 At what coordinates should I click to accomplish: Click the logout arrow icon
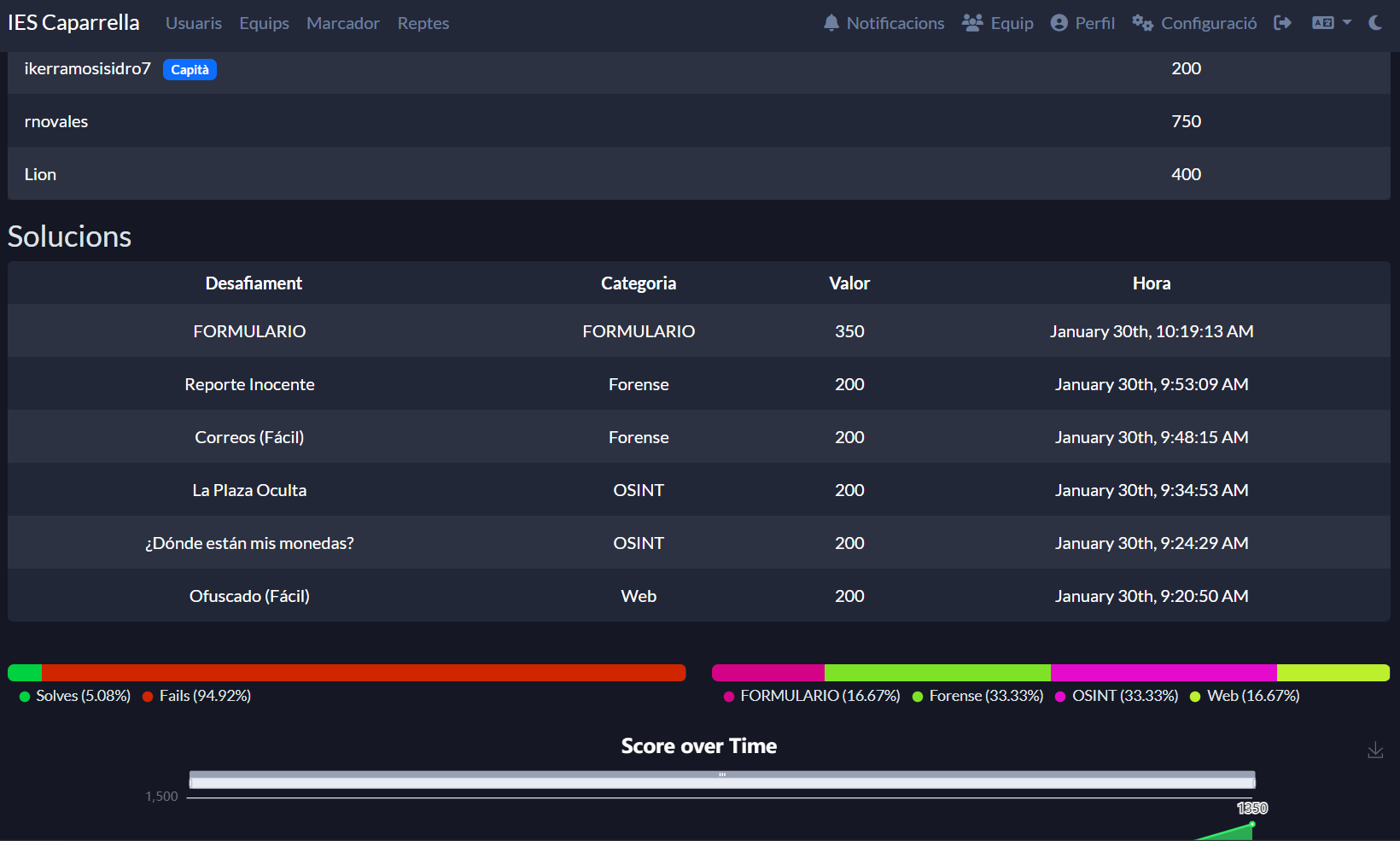(1282, 23)
